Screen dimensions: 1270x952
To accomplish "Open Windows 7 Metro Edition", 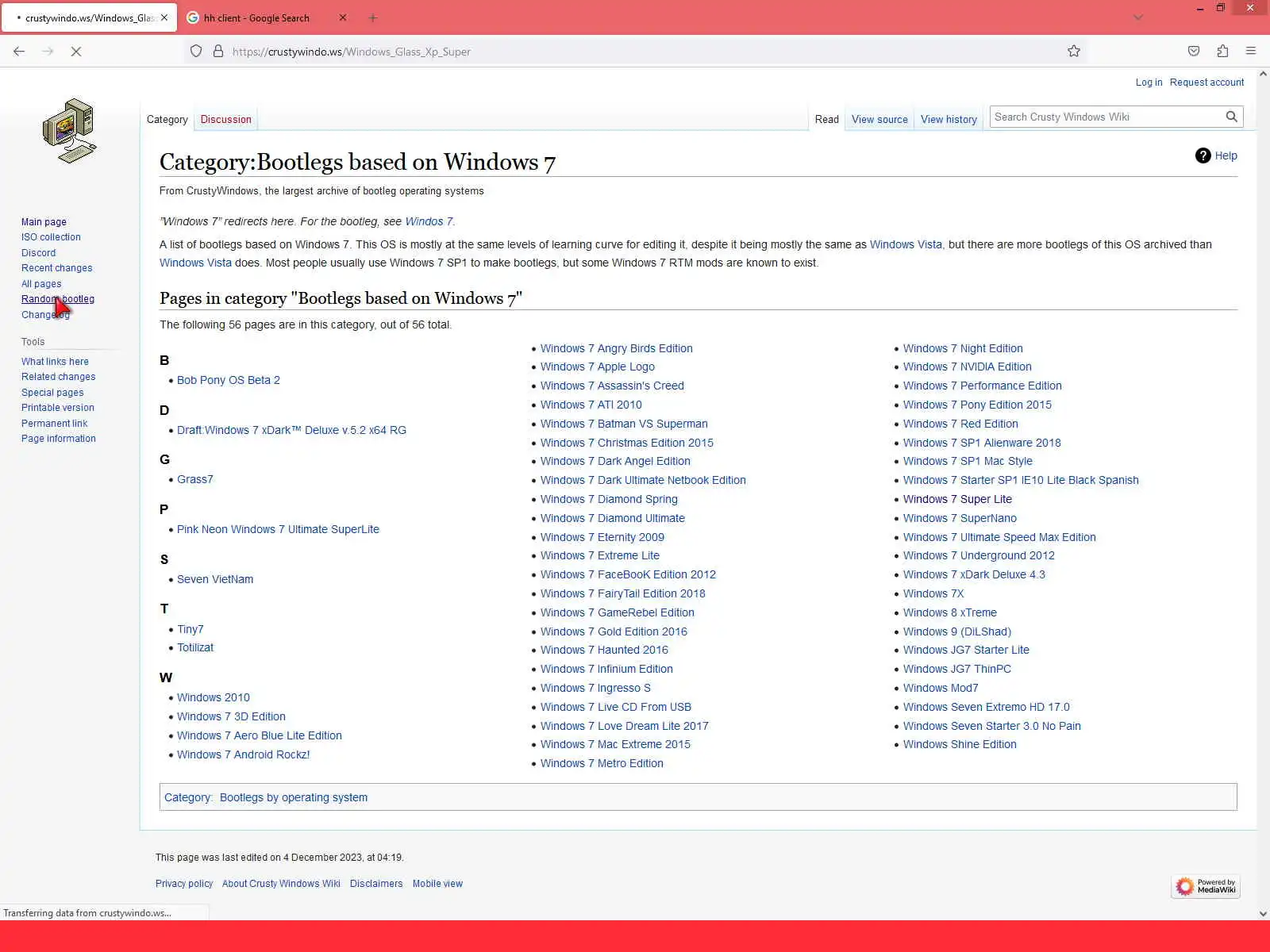I will [602, 763].
